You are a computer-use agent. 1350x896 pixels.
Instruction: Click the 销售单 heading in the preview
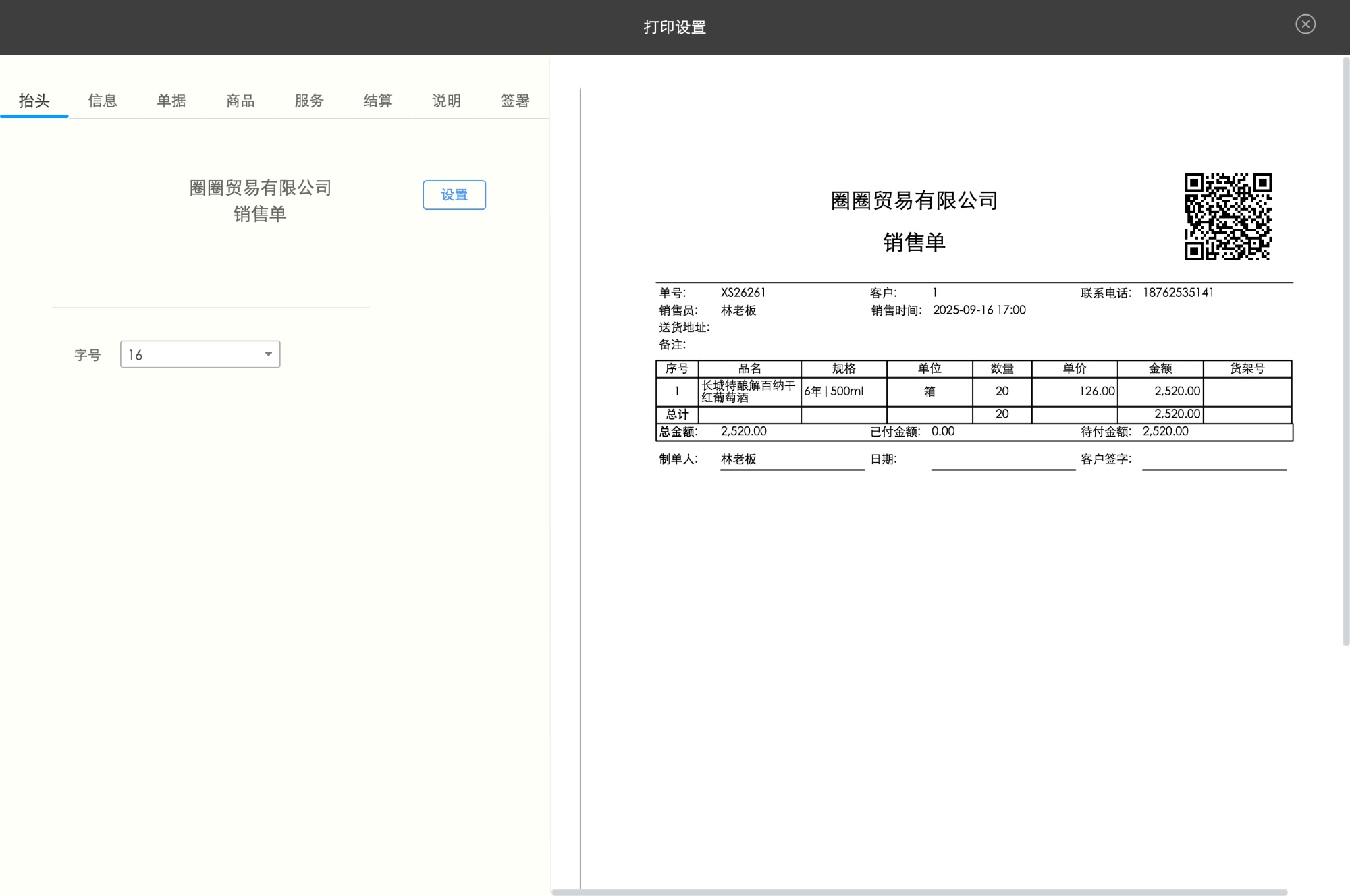coord(914,242)
